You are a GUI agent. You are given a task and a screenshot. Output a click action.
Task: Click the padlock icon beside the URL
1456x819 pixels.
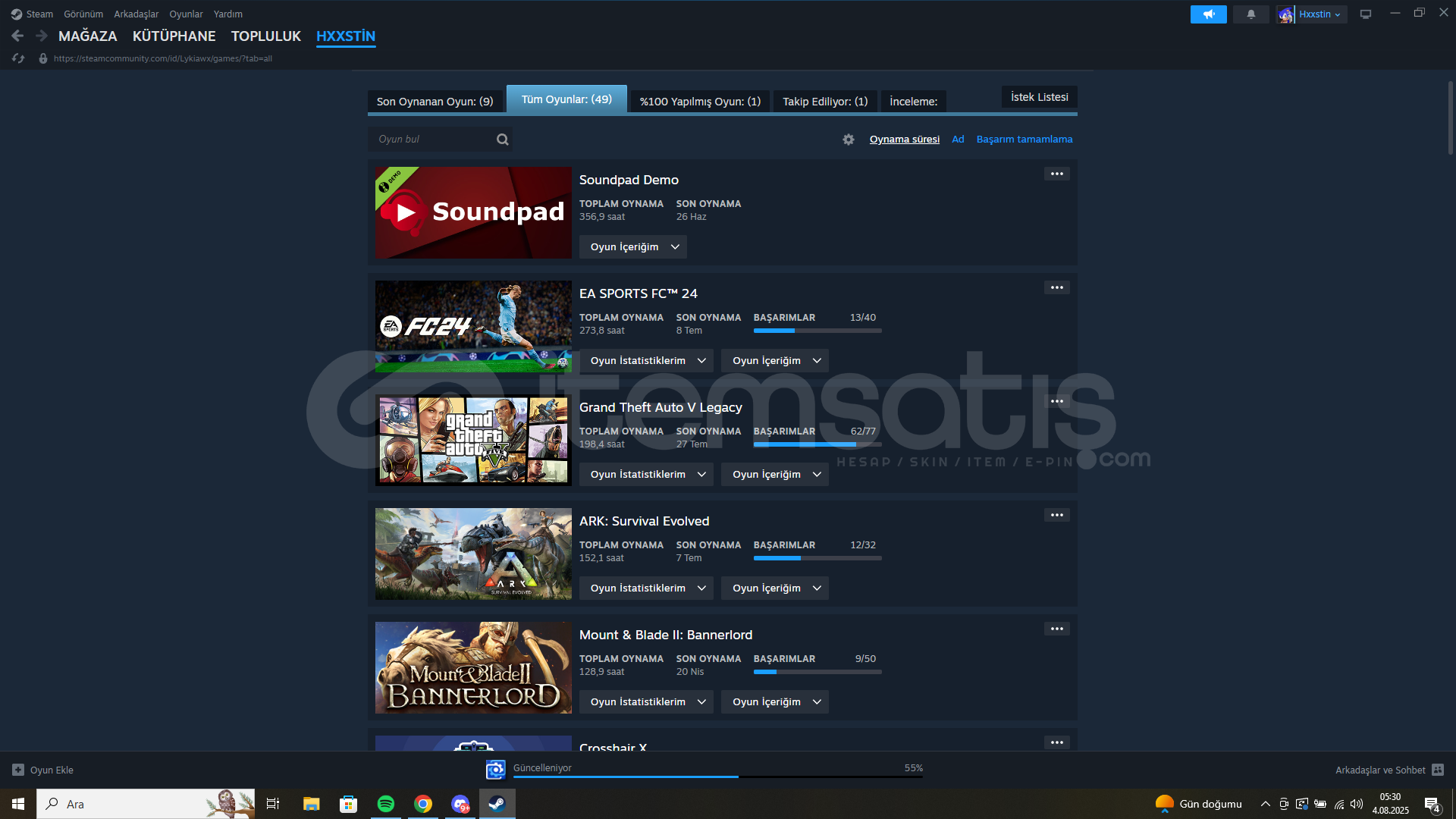(x=43, y=58)
